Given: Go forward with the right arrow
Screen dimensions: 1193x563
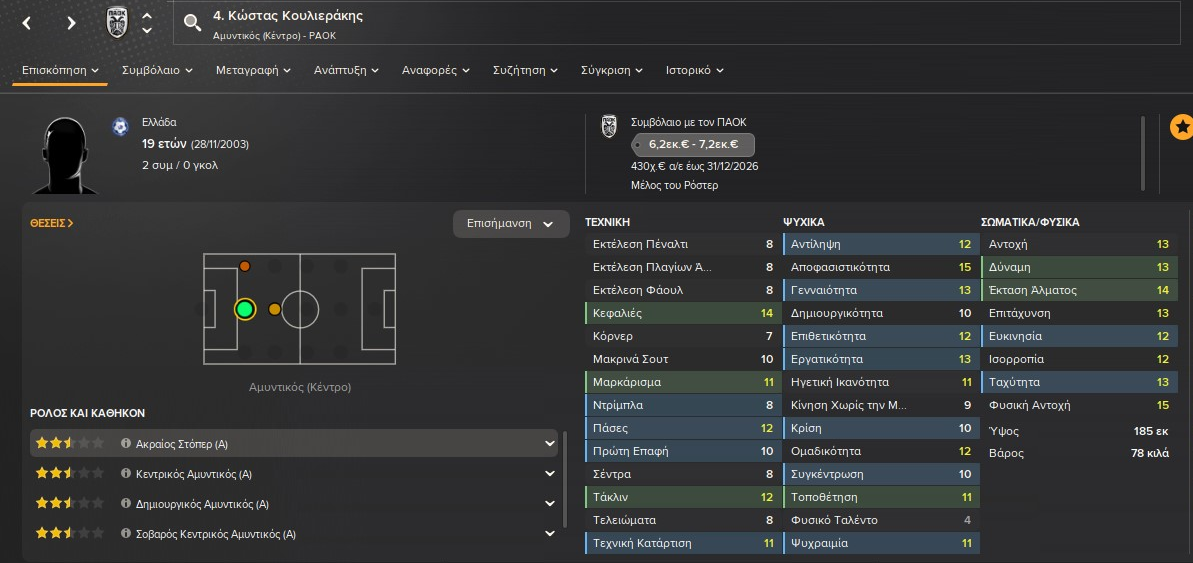Looking at the screenshot, I should (x=71, y=23).
